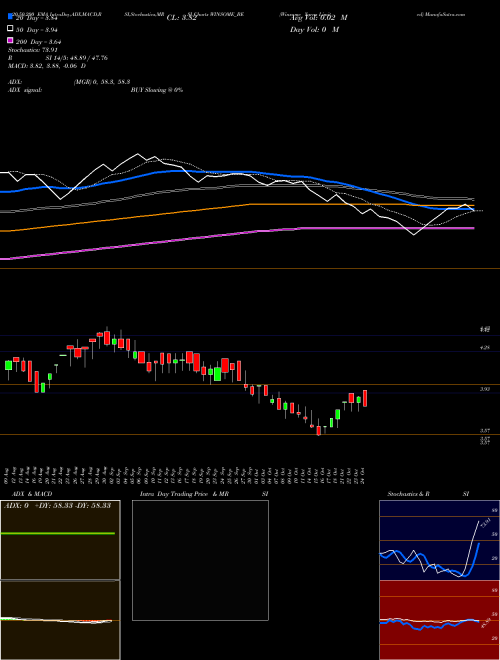Click the 'CL: 3.82' closing price label
This screenshot has height=660, width=500.
click(x=181, y=18)
